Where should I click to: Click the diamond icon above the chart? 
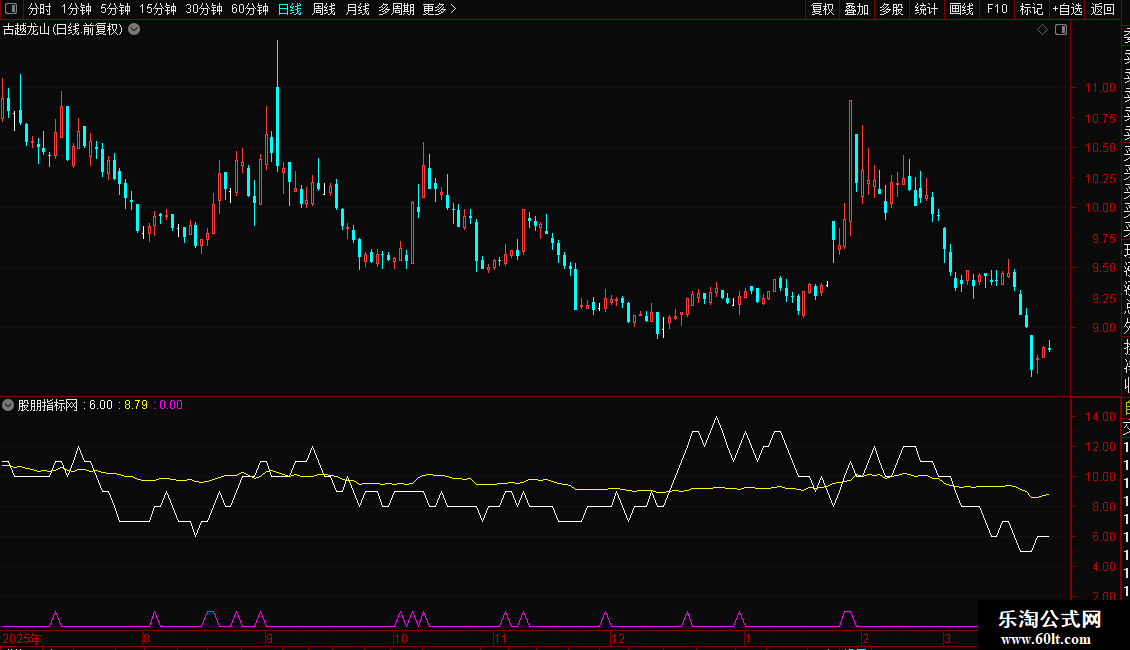tap(1042, 30)
